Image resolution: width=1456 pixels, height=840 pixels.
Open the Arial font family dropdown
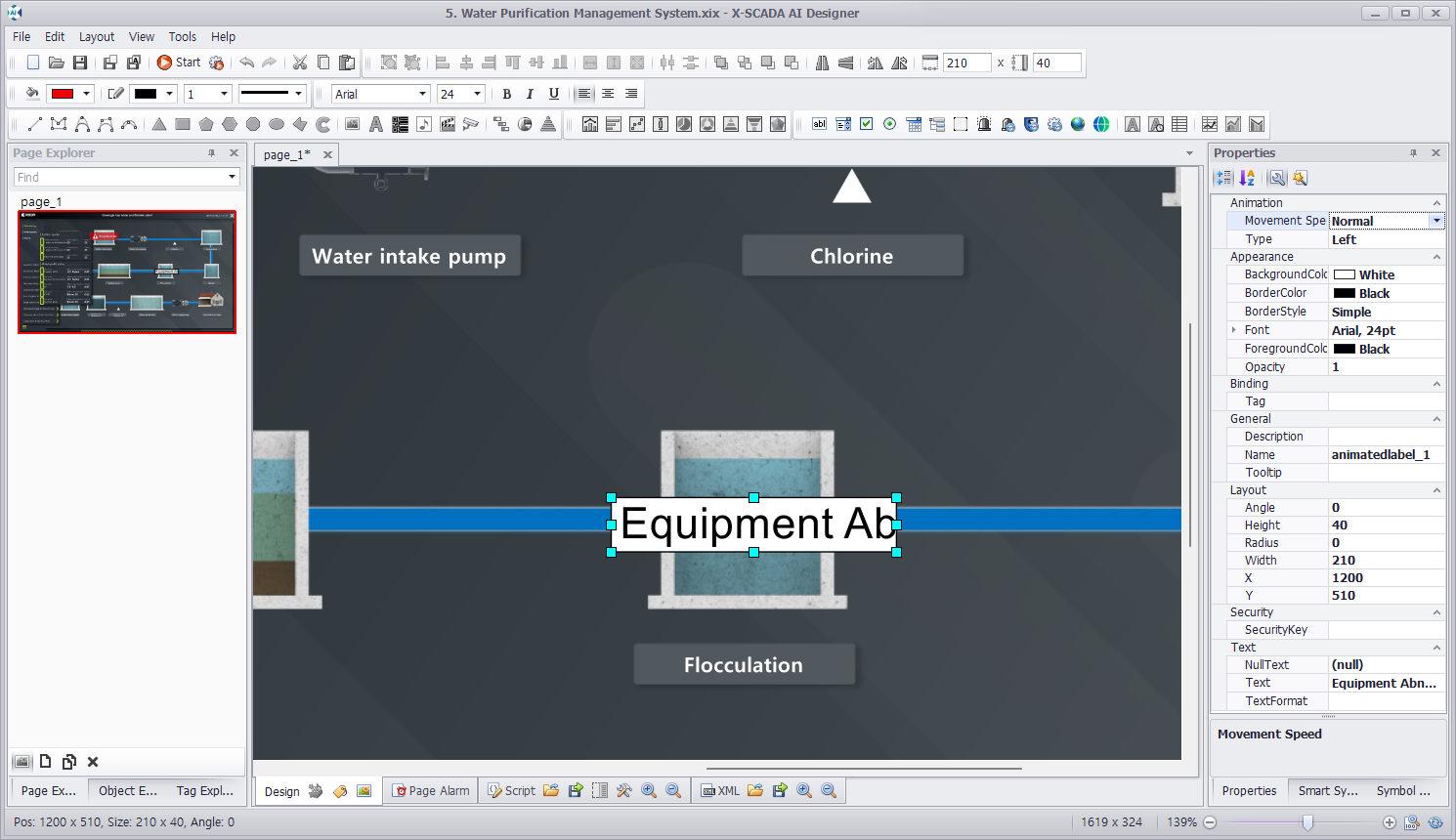423,94
